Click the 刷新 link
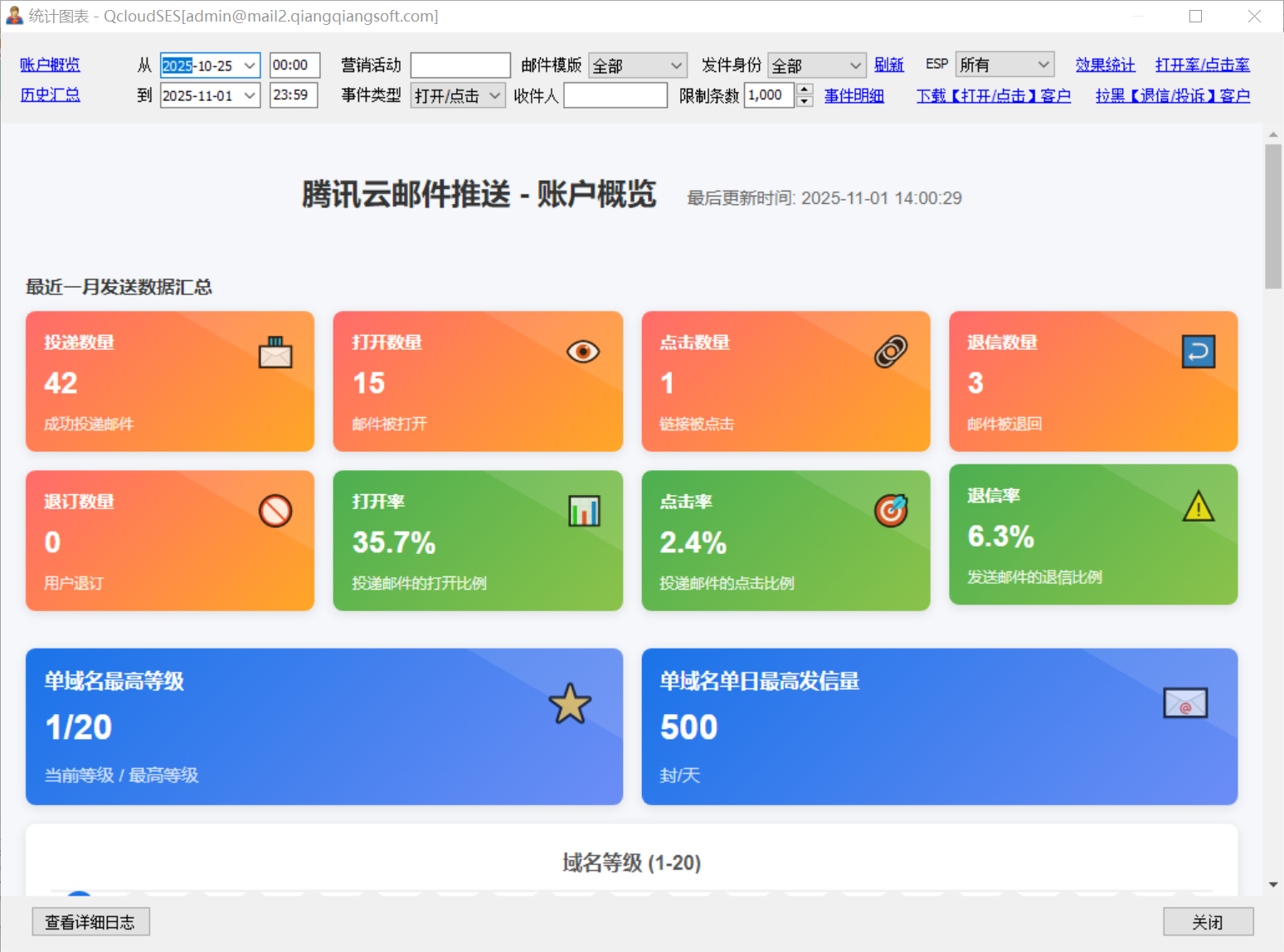 888,65
